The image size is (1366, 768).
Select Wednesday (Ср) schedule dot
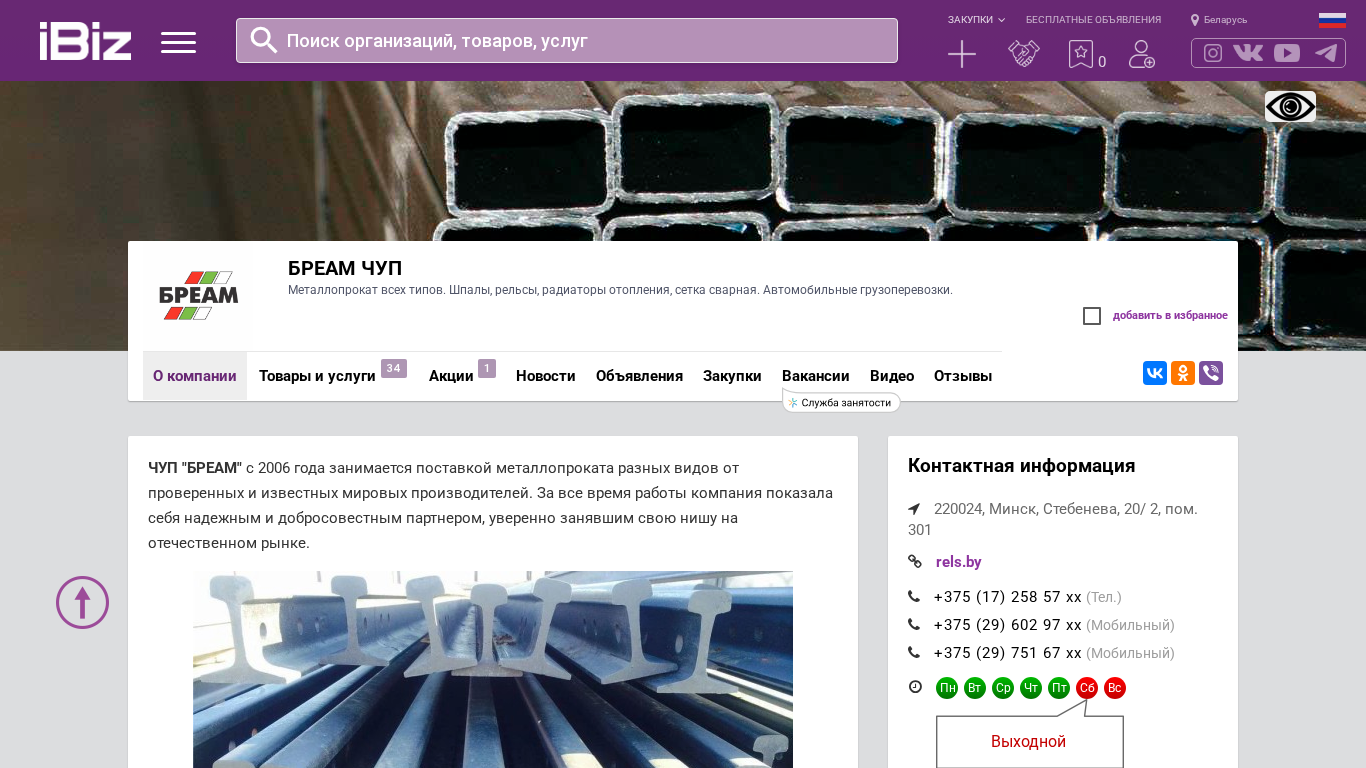pos(1003,688)
